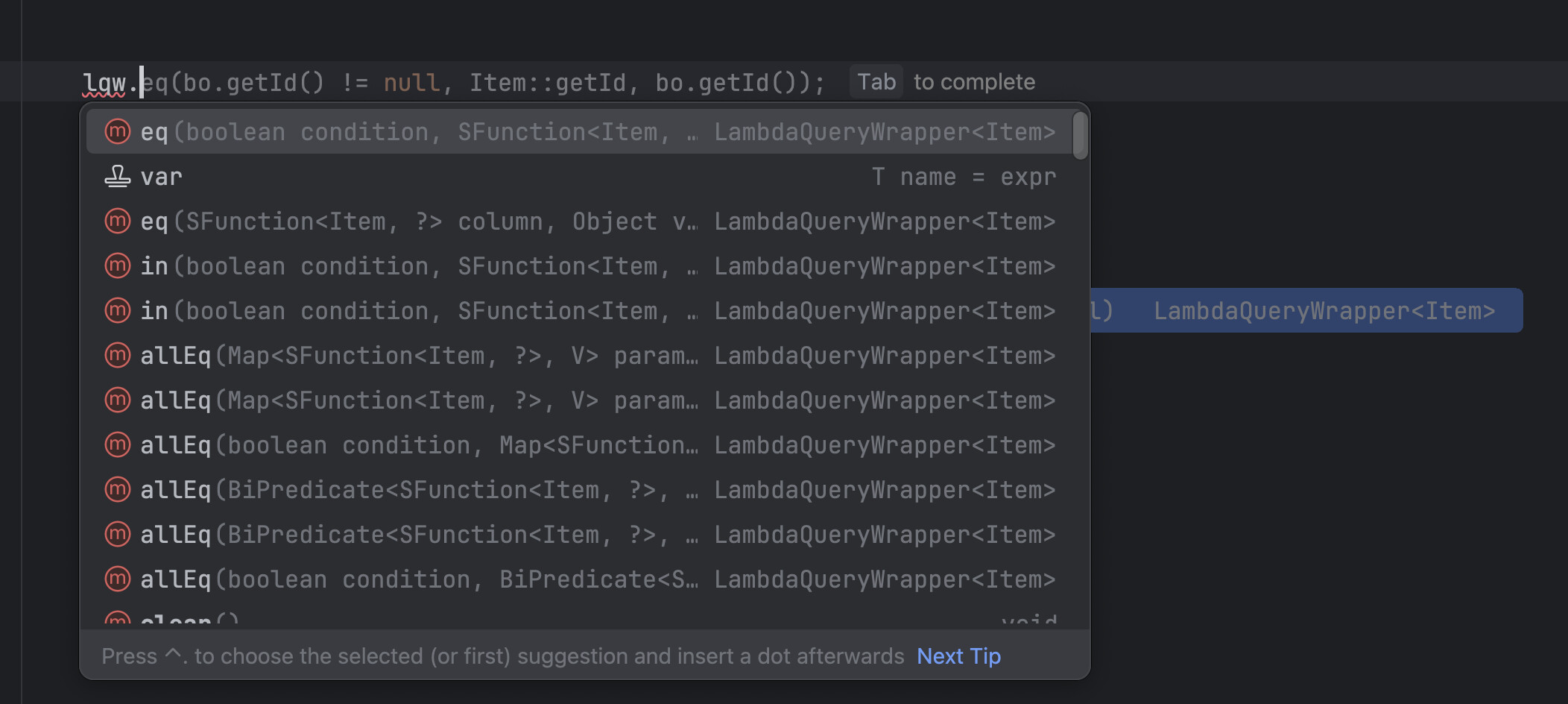Click method icon of allEq(boolean condition, Map

click(118, 444)
